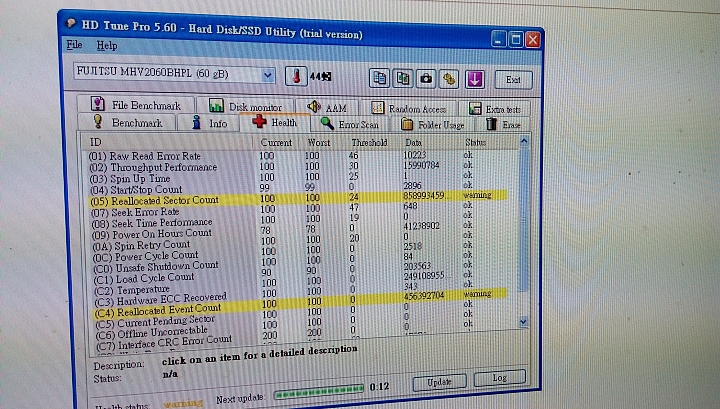Click the data value 41238902
720x409 pixels.
(422, 226)
